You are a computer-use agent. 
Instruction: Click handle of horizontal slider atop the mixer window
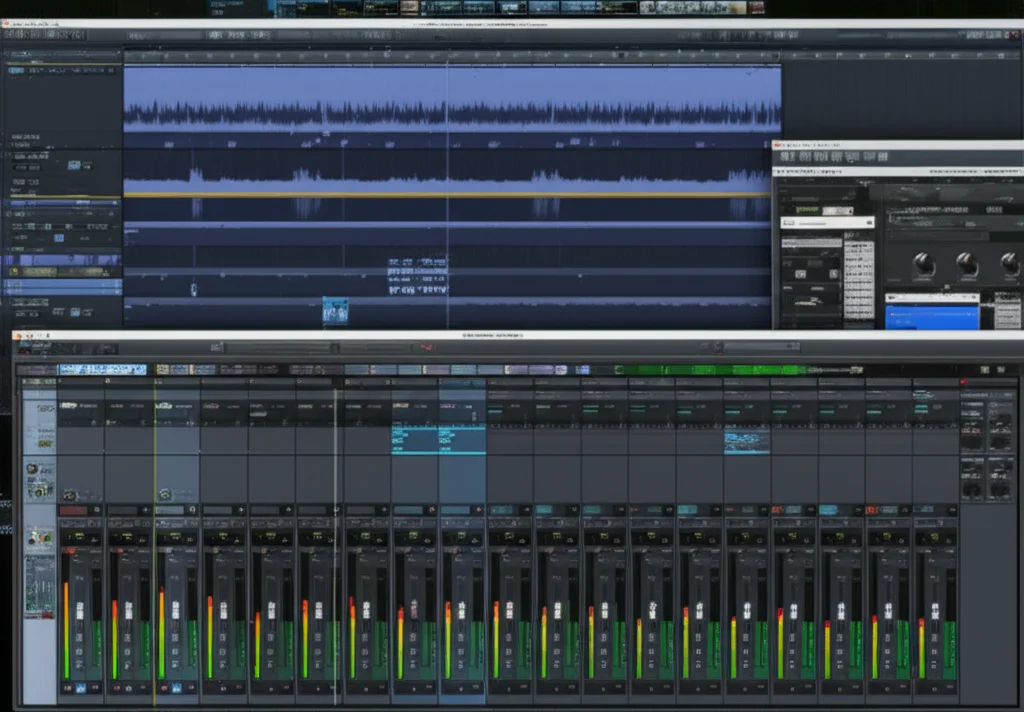334,348
